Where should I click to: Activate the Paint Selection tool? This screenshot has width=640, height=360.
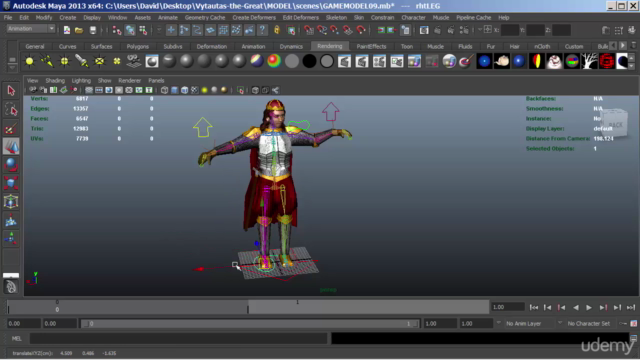click(x=11, y=129)
